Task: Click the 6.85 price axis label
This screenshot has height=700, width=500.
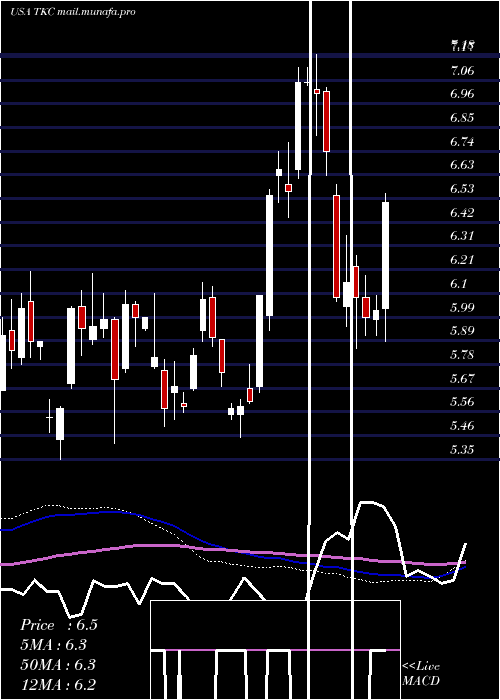Action: tap(462, 118)
